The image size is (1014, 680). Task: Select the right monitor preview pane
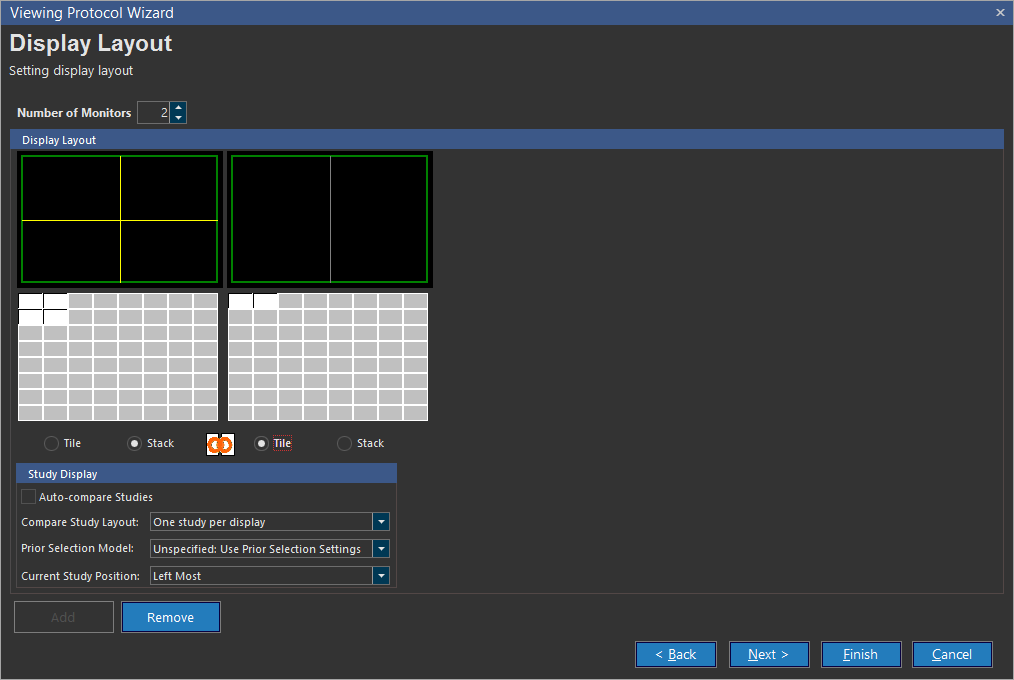click(x=329, y=220)
